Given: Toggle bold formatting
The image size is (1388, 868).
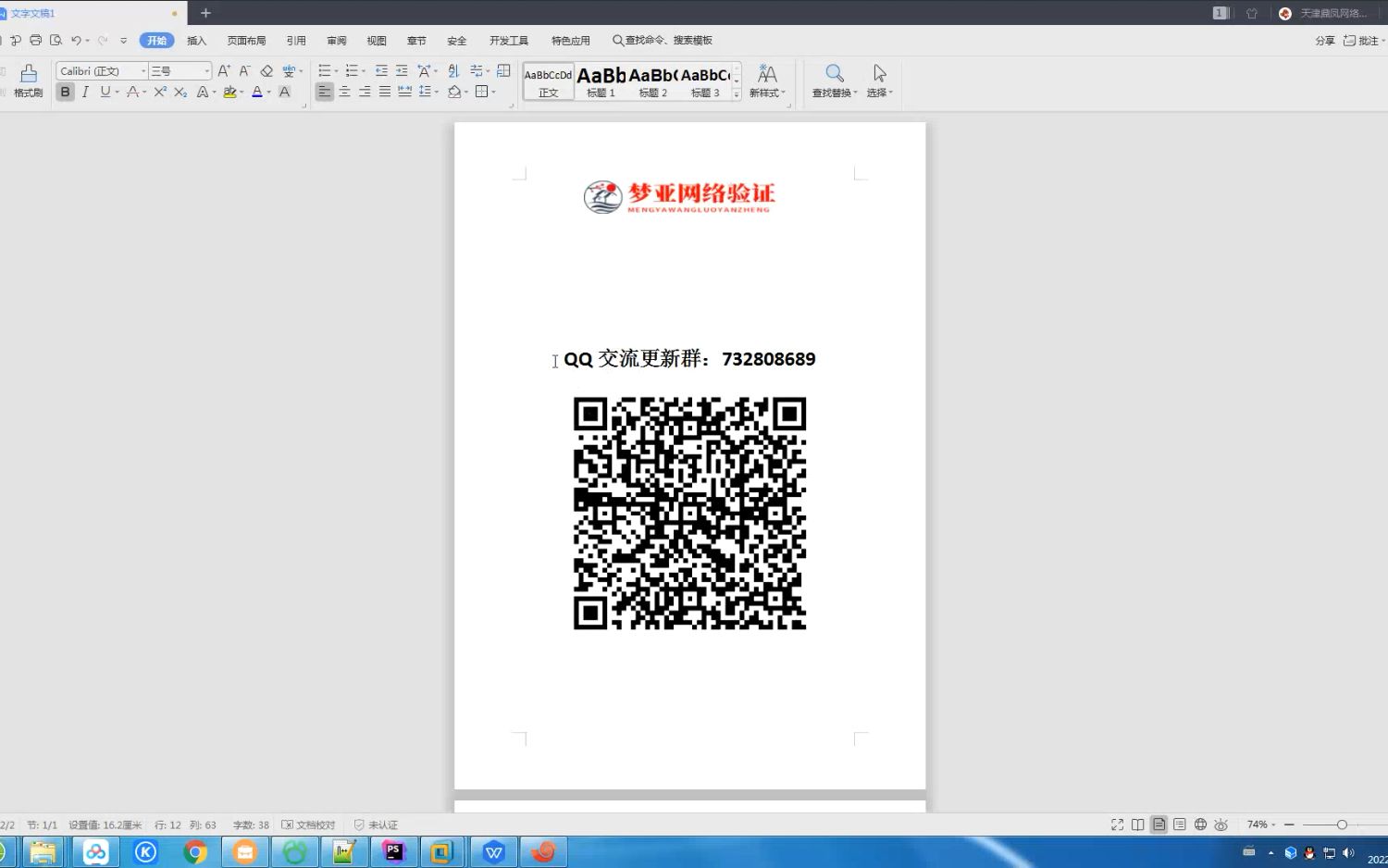Looking at the screenshot, I should 65,92.
